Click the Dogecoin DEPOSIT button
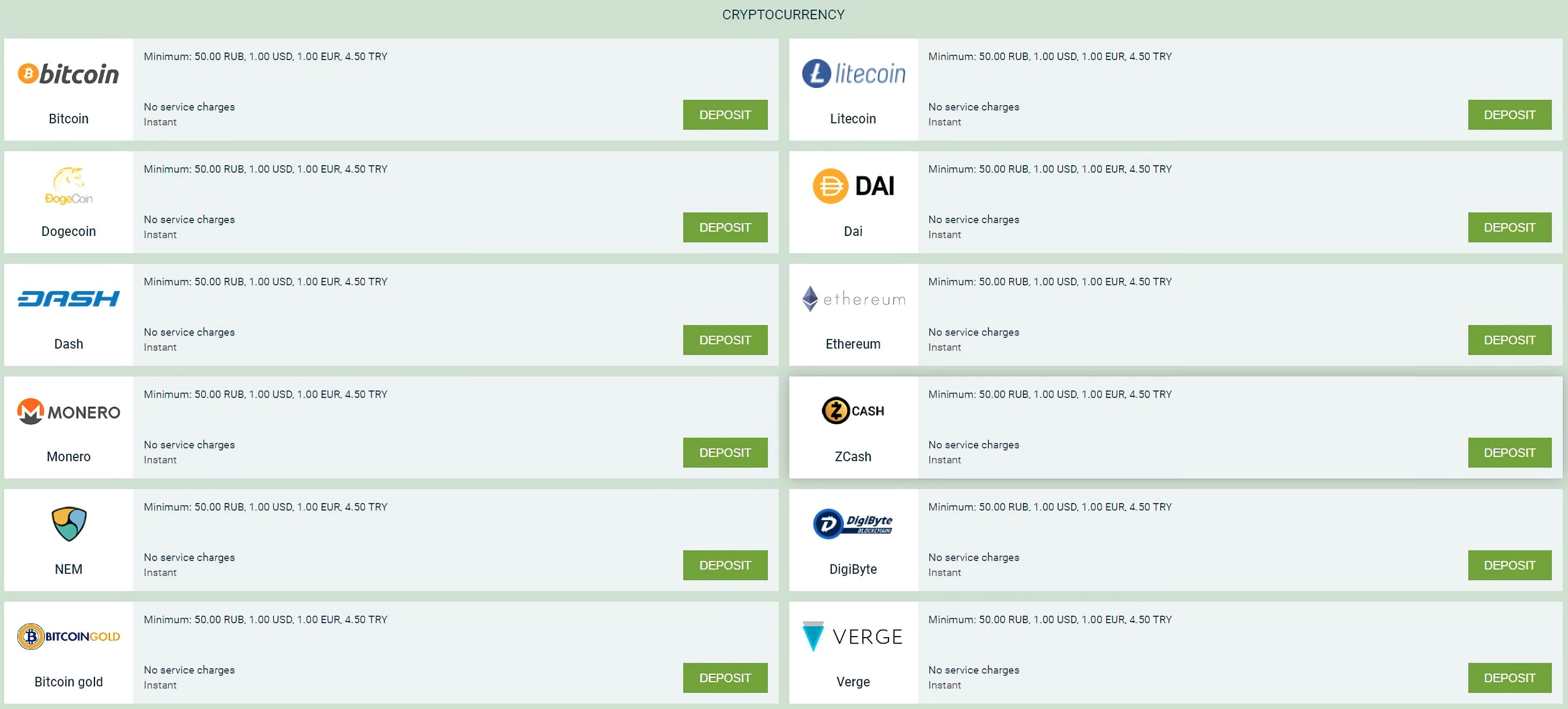The image size is (1568, 709). tap(725, 227)
